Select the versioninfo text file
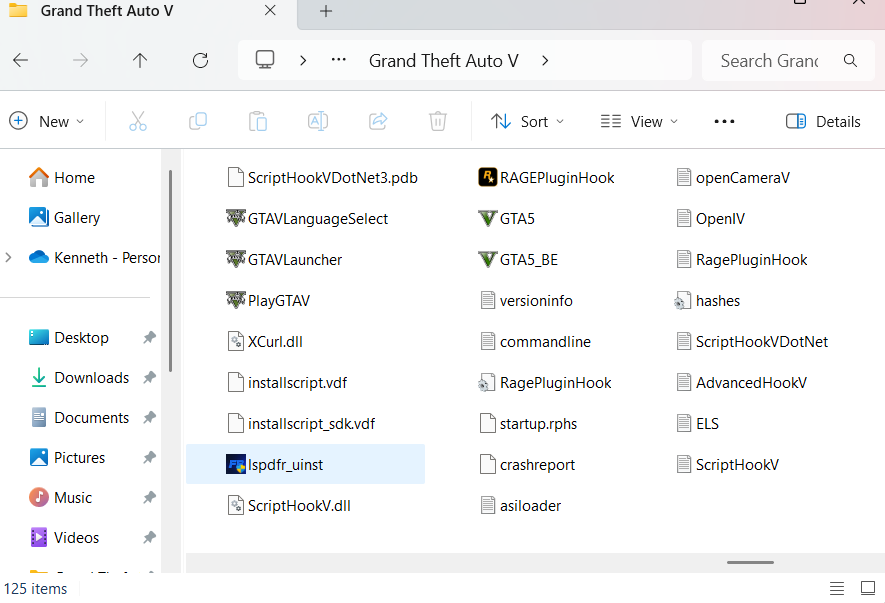This screenshot has width=885, height=603. pyautogui.click(x=526, y=301)
